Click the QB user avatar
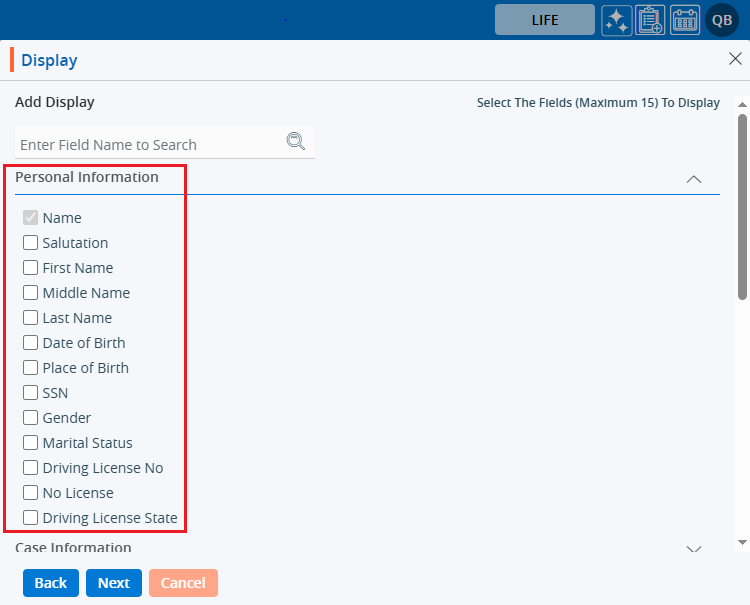The width and height of the screenshot is (750, 605). 722,20
